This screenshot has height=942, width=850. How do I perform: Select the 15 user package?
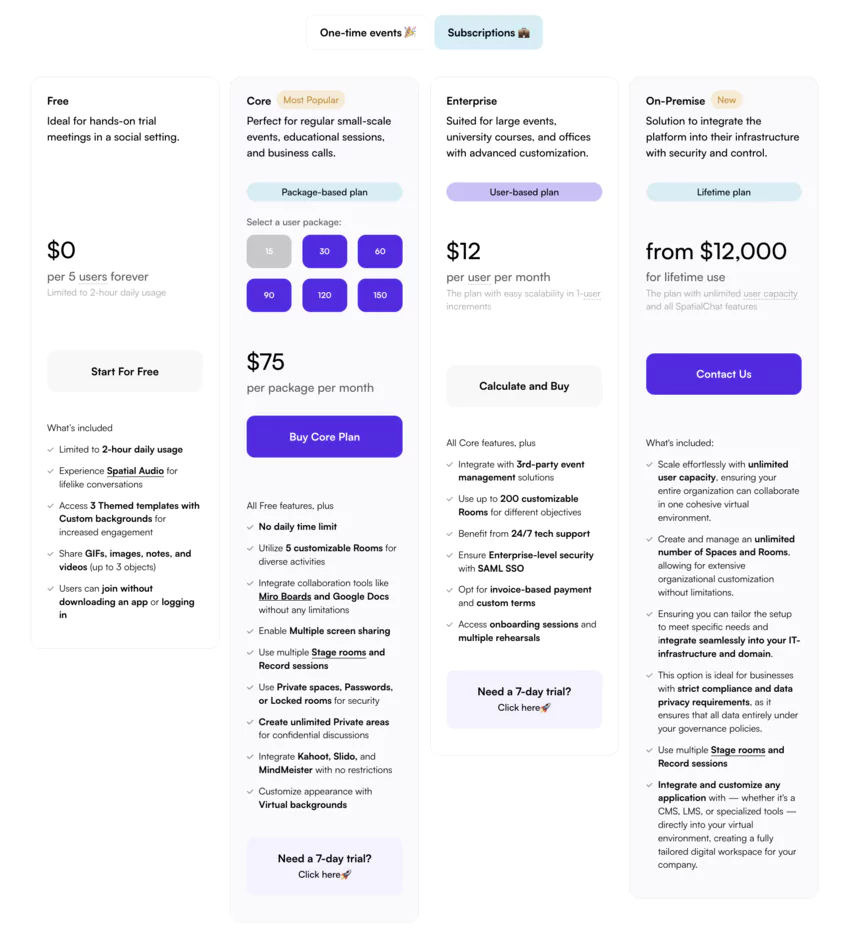pyautogui.click(x=268, y=251)
